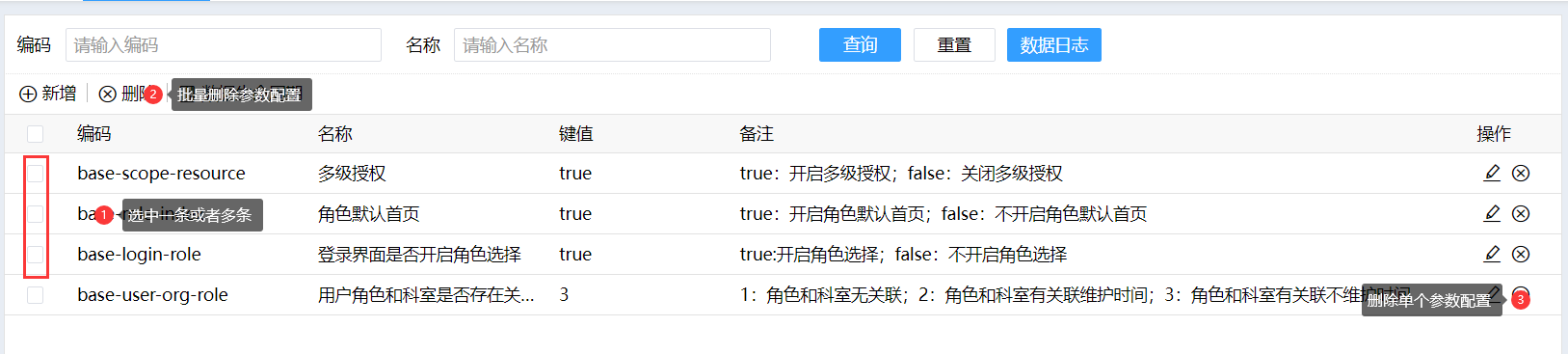Click the 用户角色和科室是否存在关... name cell

tap(426, 295)
